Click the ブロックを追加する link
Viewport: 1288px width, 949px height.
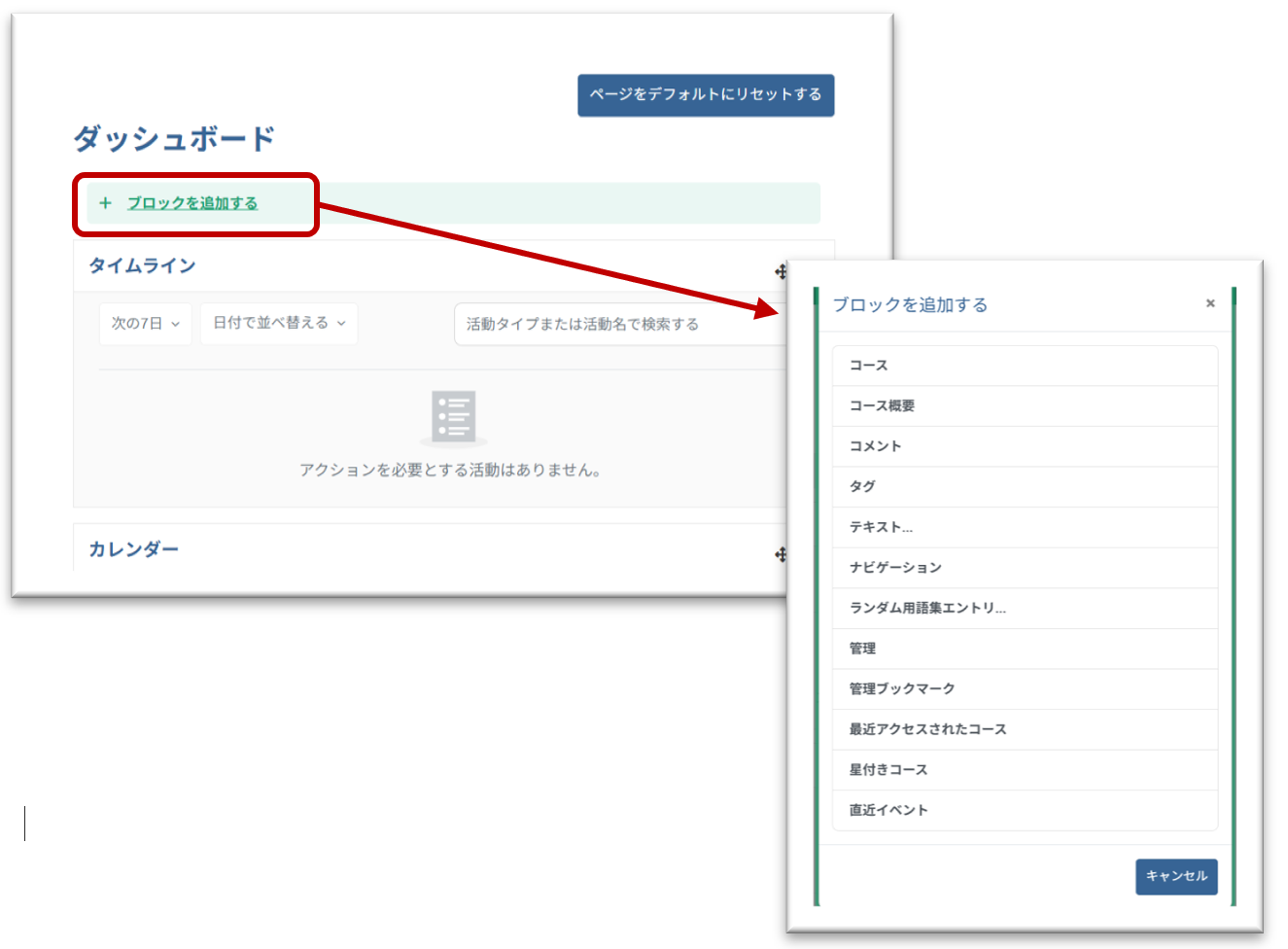pos(192,203)
